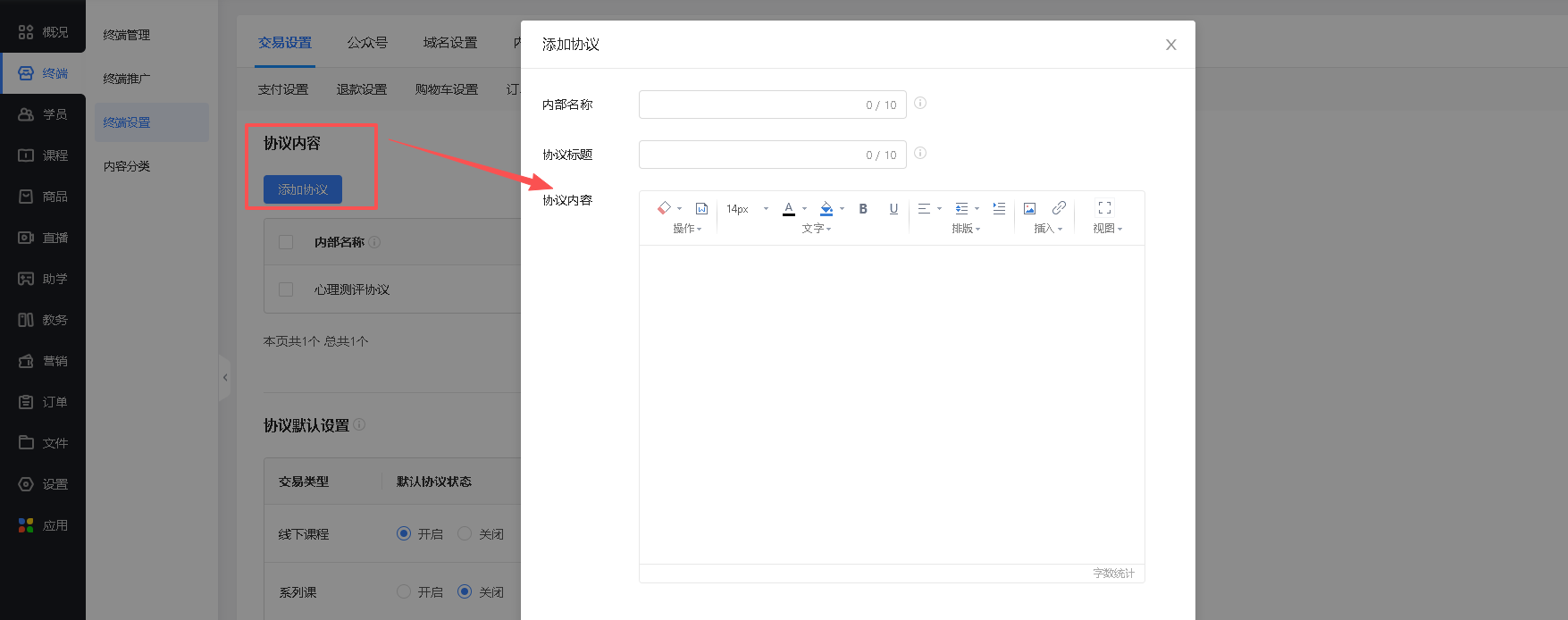Expand the 插入 toolbar group
This screenshot has width=1568, height=620.
1048,229
